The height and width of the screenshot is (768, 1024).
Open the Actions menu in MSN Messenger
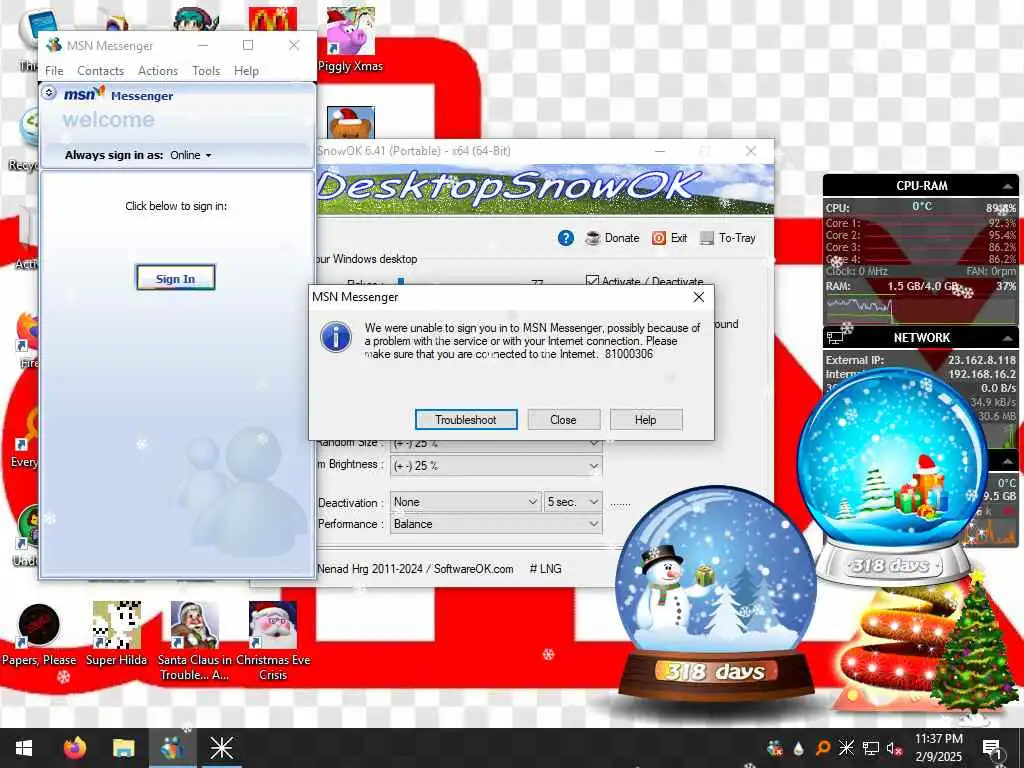tap(157, 71)
